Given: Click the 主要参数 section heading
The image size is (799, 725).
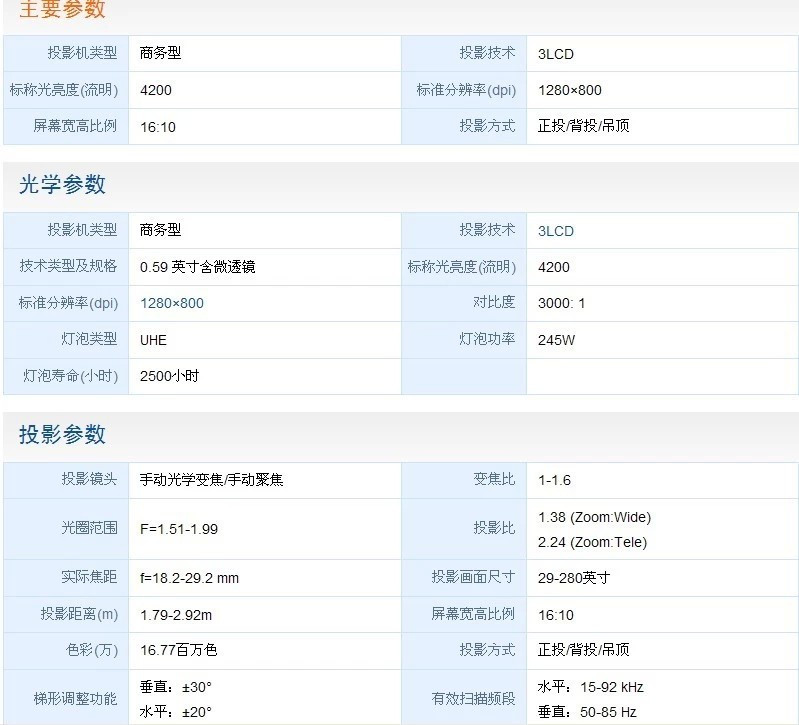Looking at the screenshot, I should [x=62, y=11].
